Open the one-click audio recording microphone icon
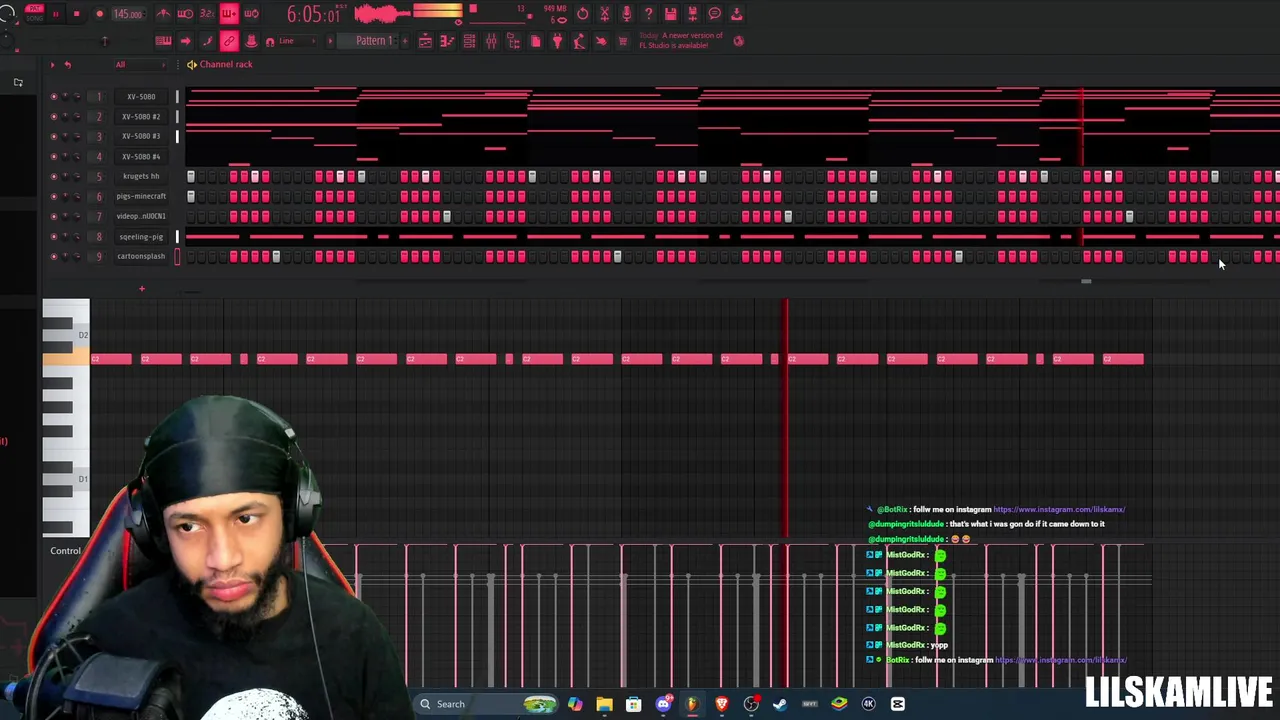Screen dimensions: 1280x720 pyautogui.click(x=627, y=14)
